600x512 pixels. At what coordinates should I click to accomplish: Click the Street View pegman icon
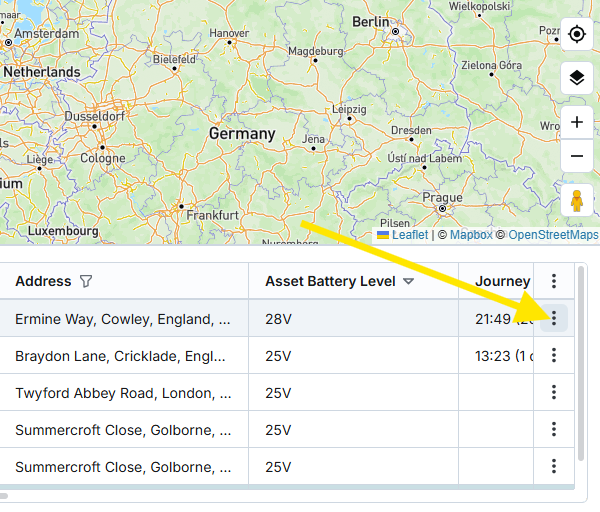(576, 201)
